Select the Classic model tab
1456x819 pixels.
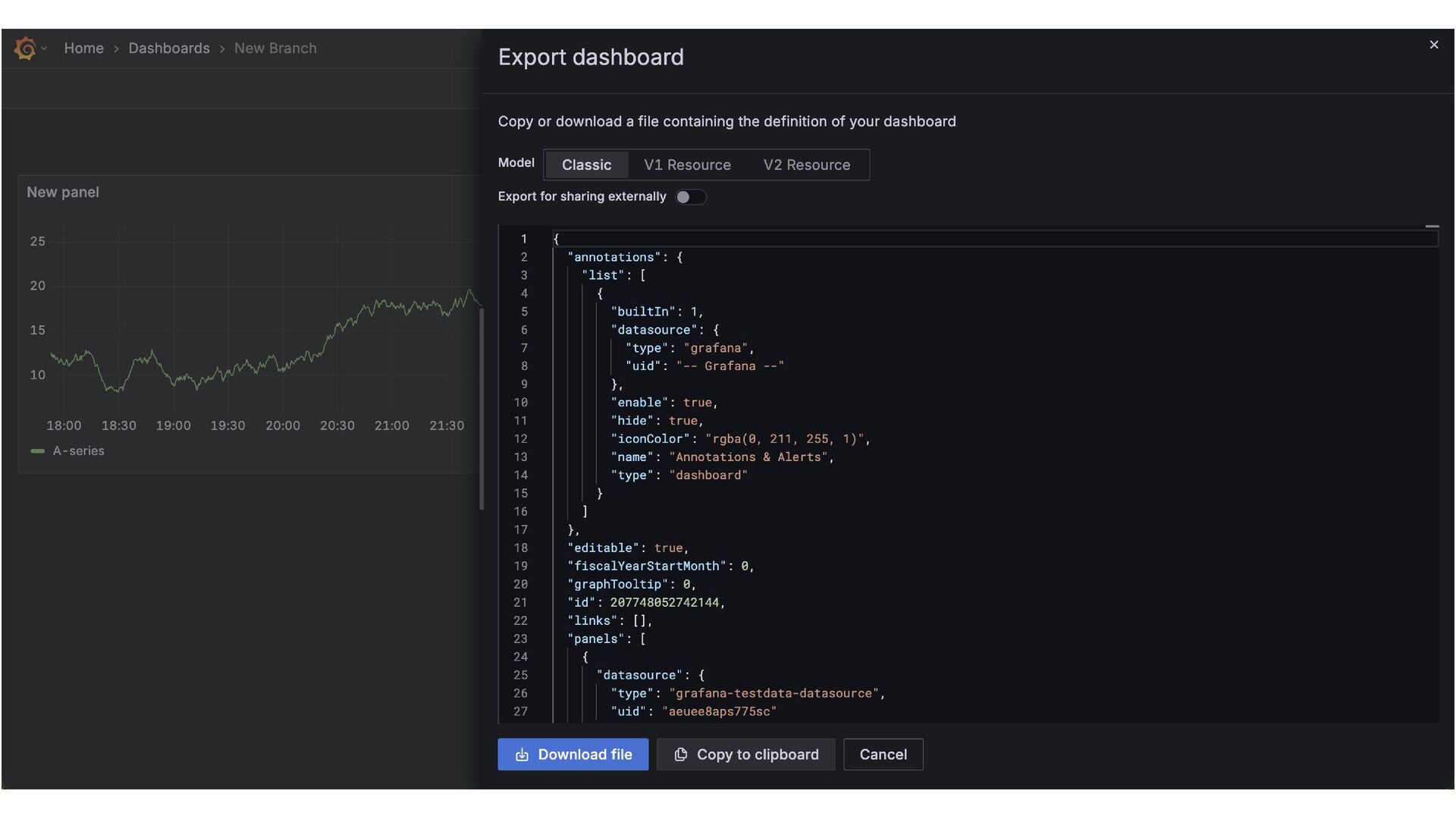(586, 165)
